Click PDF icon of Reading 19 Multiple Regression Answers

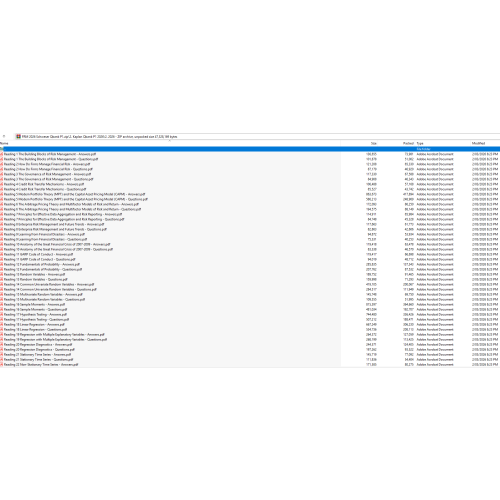[2, 334]
